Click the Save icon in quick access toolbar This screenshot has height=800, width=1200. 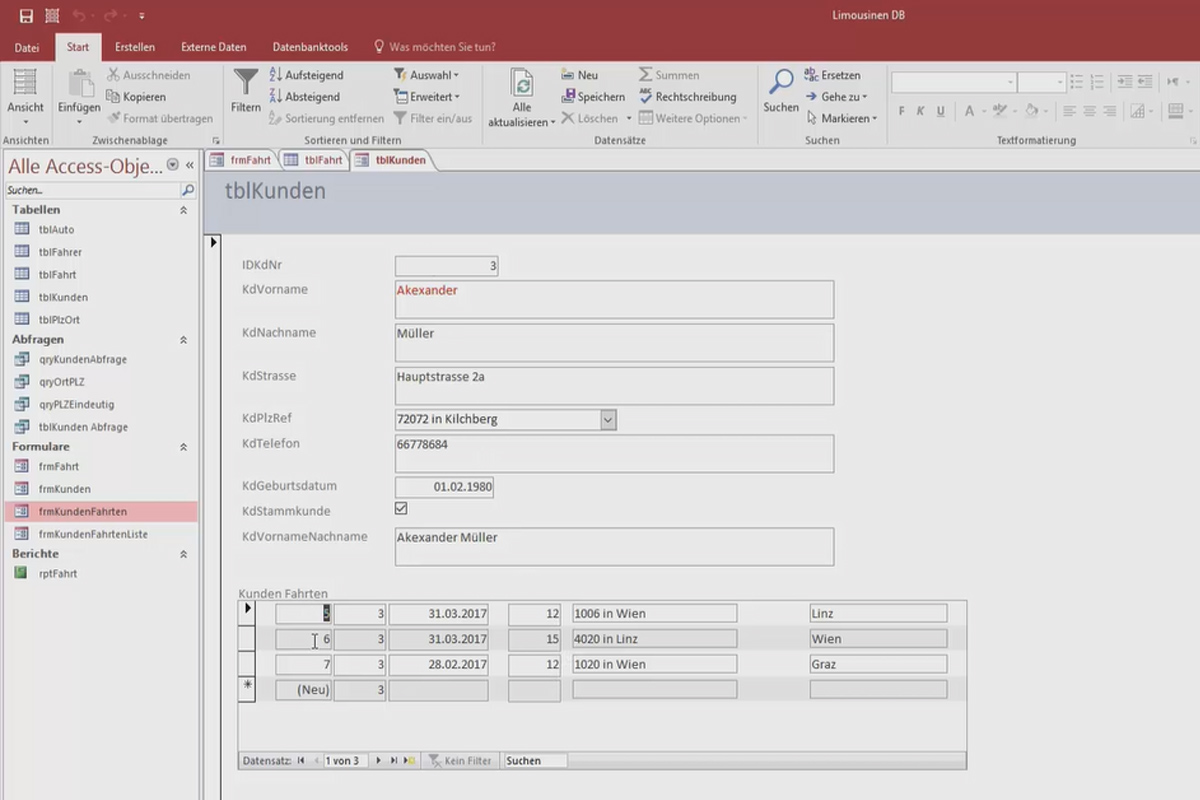pos(26,15)
